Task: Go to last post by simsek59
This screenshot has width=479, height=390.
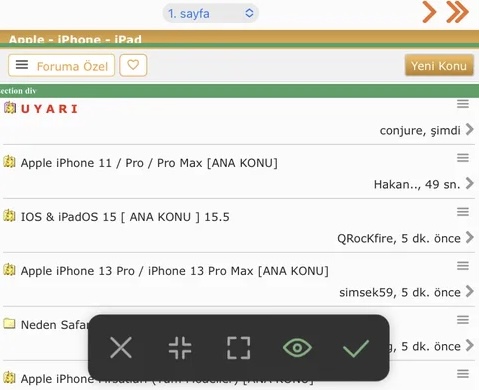Action: 470,291
